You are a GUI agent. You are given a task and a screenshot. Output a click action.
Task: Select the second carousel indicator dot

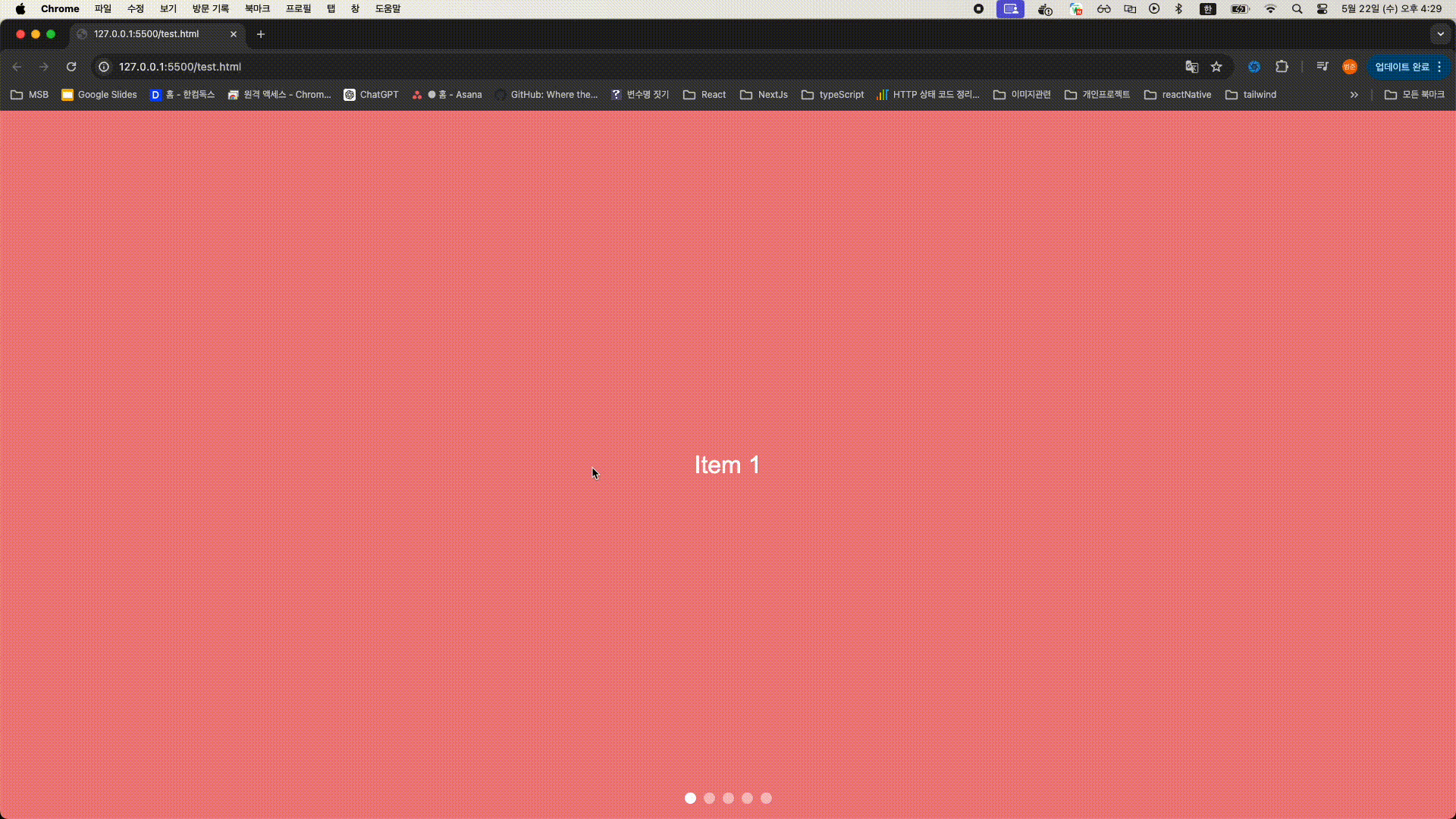click(x=709, y=798)
